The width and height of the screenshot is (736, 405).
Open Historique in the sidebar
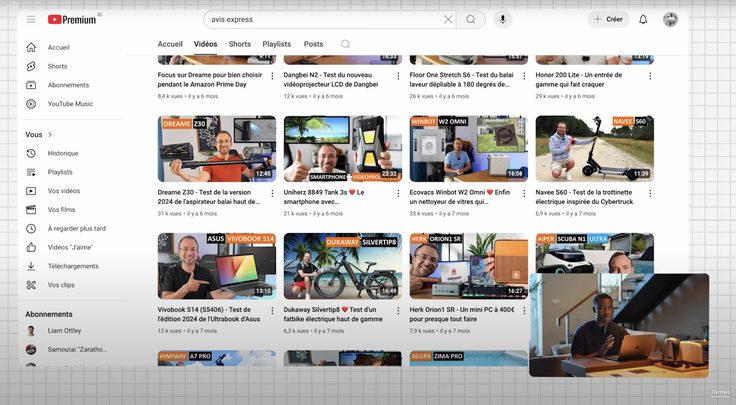pyautogui.click(x=63, y=153)
